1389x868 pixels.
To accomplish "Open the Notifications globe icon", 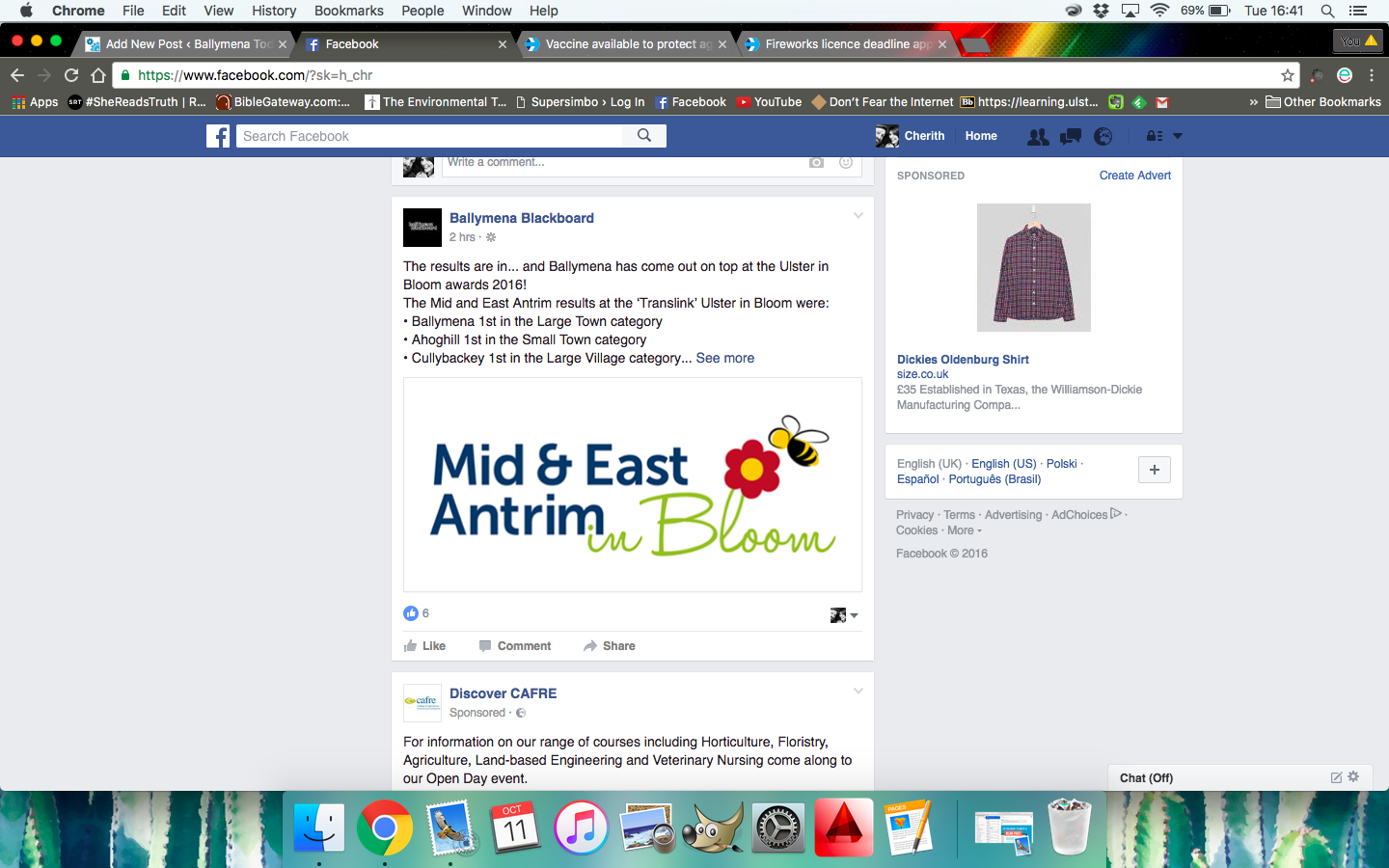I will click(1103, 137).
